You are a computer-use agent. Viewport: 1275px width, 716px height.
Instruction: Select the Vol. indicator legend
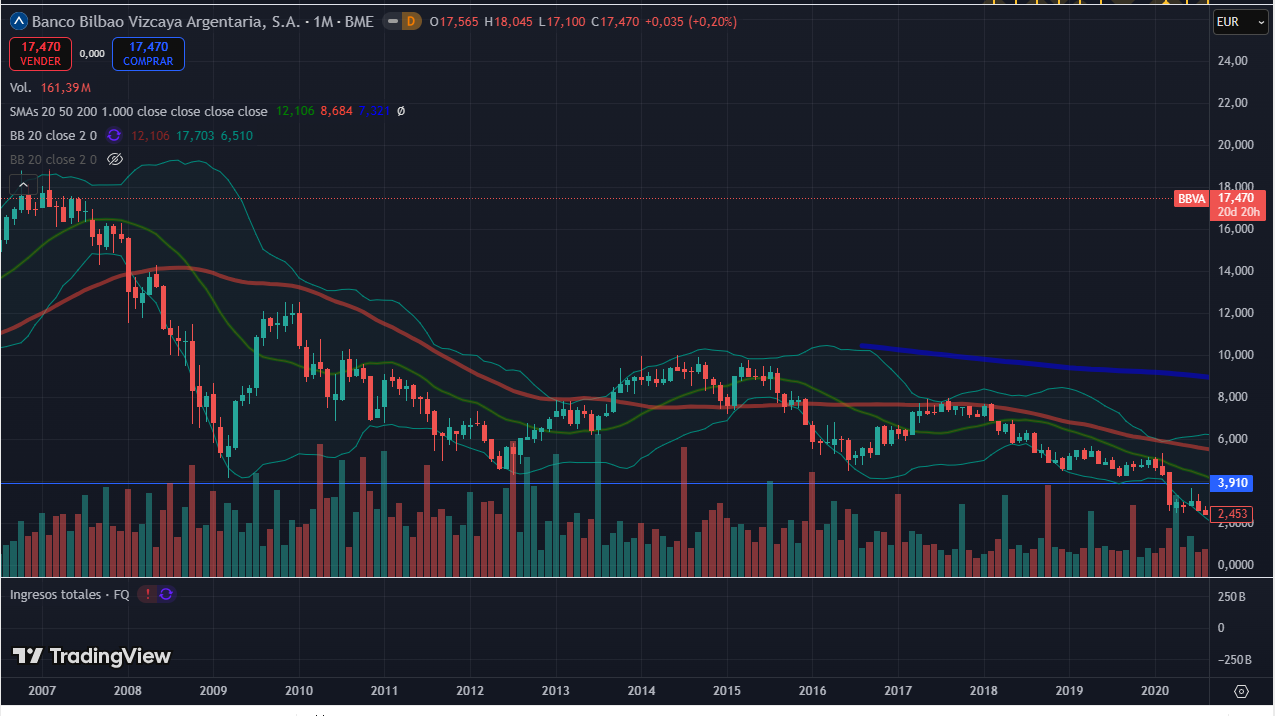click(x=21, y=88)
